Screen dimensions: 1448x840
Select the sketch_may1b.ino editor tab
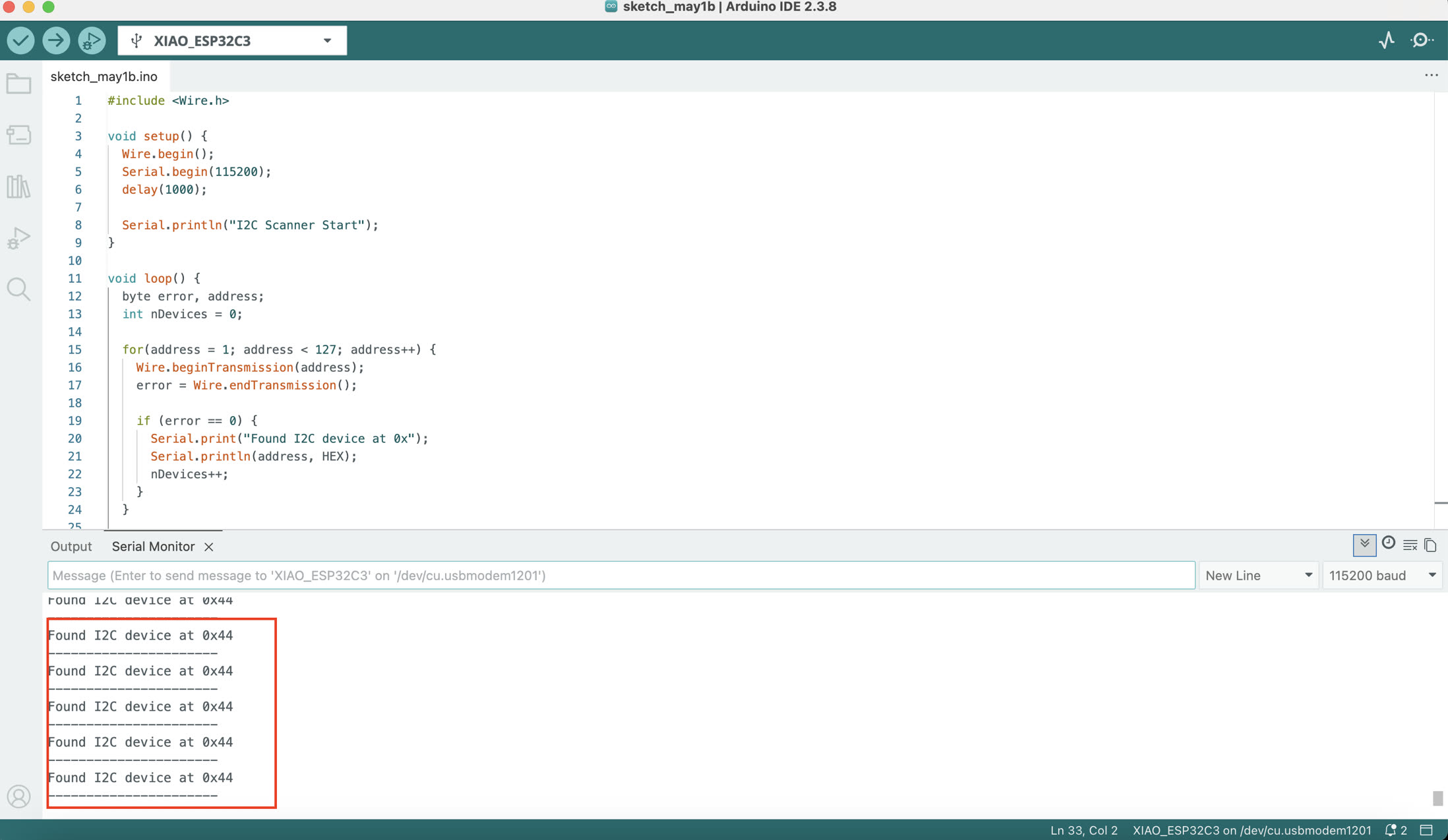click(x=104, y=76)
